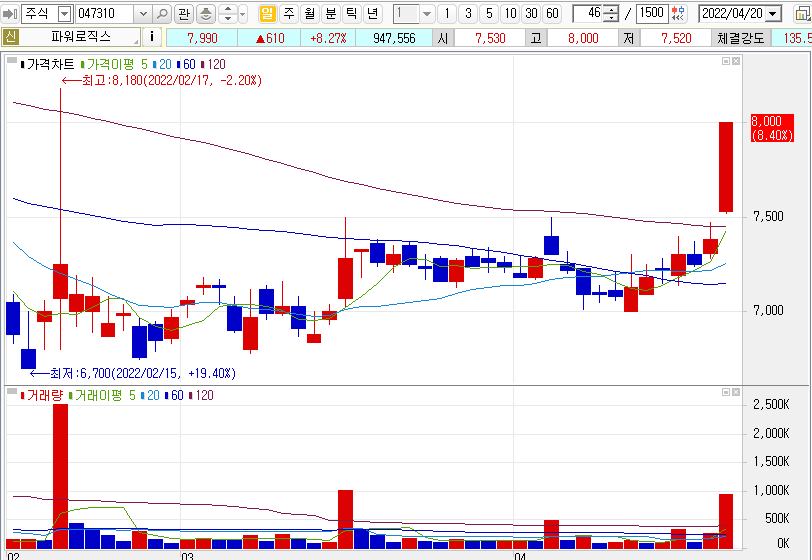Click the 가격차트 legend label
Screen dimensions: 812x560
[x=50, y=65]
